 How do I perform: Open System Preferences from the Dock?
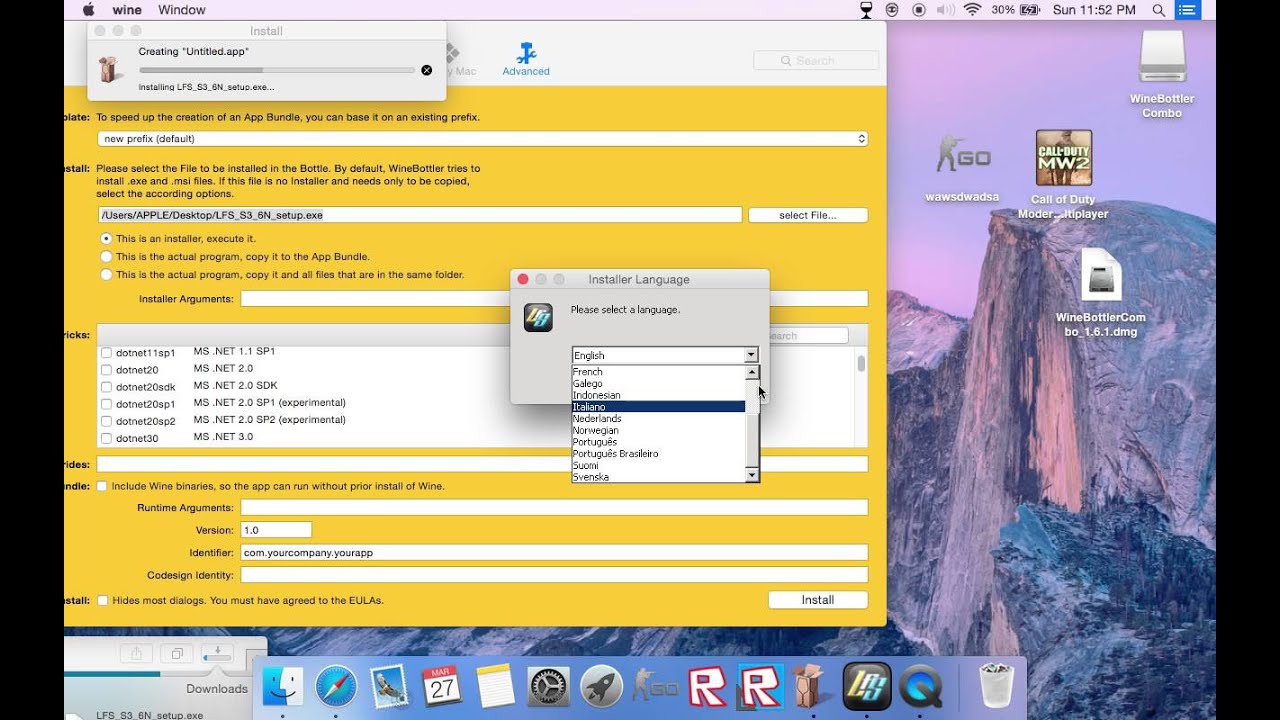pos(548,686)
